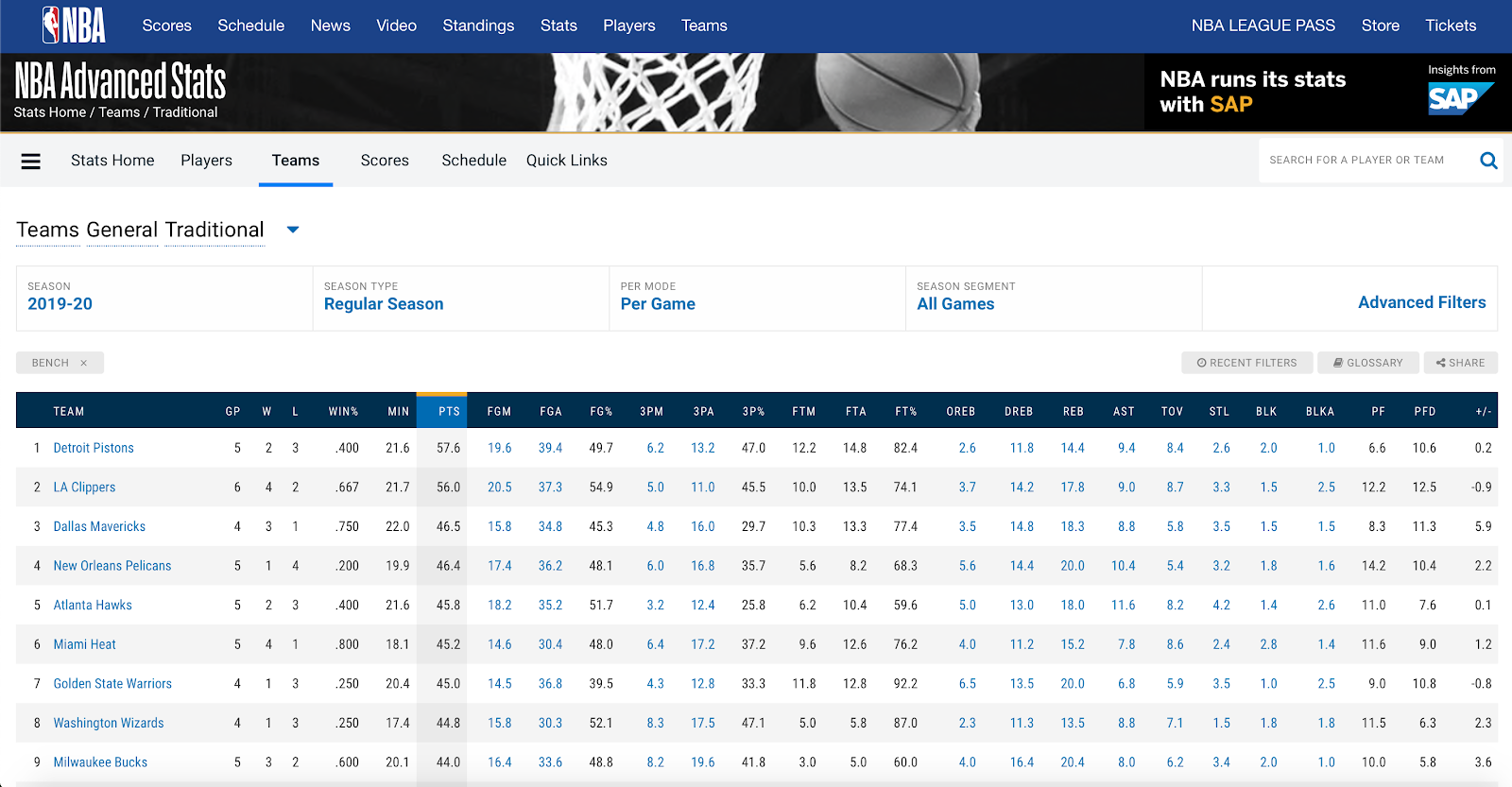
Task: Open the Per Mode dropdown
Action: point(758,299)
